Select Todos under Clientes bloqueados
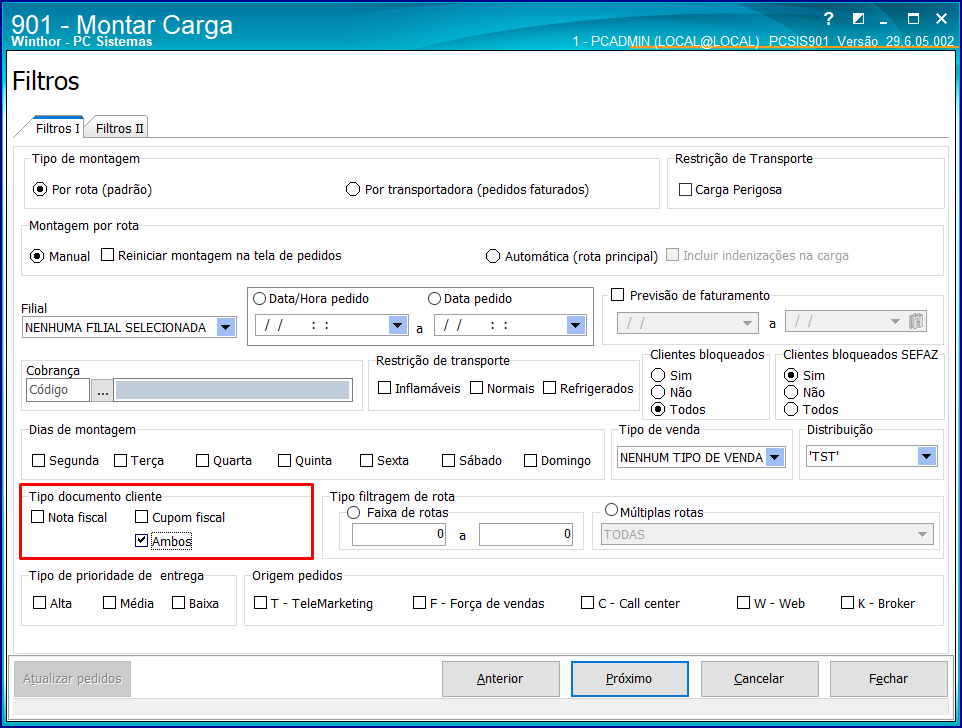 [x=658, y=409]
